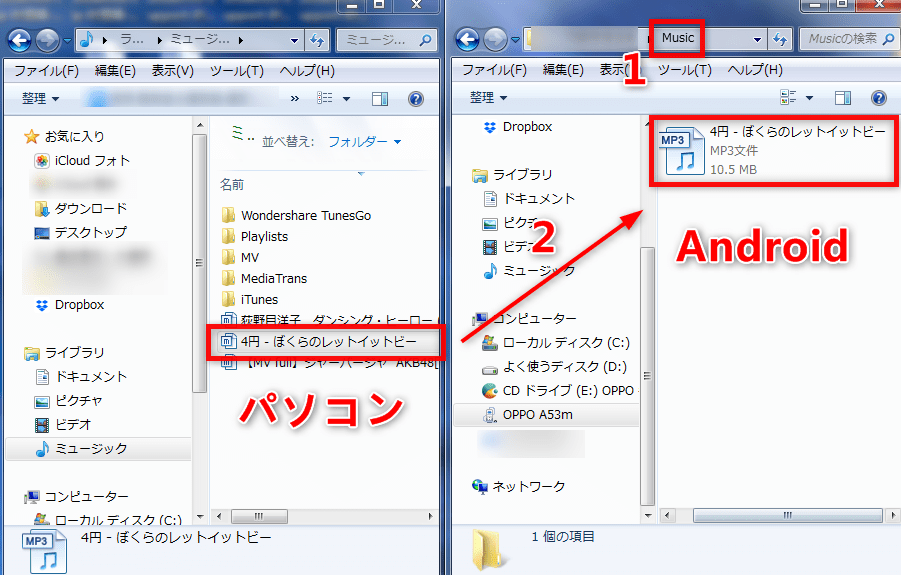
Task: Open address history dropdown in right window
Action: click(757, 40)
